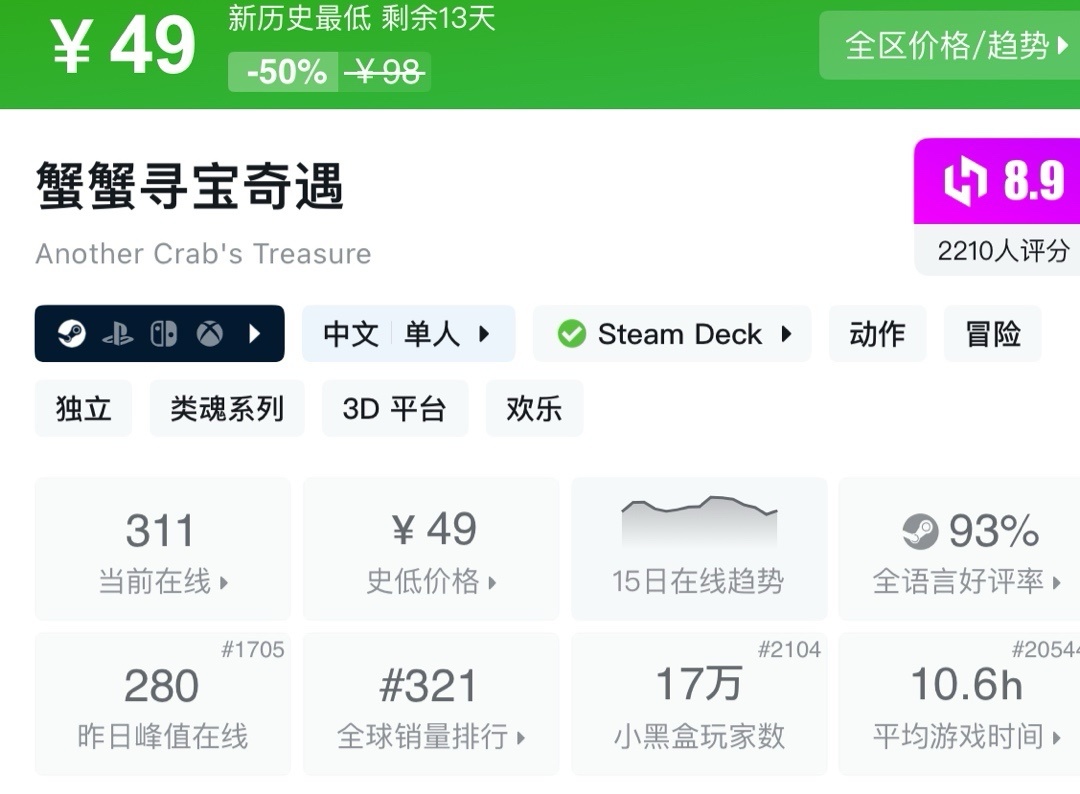Click the Xiaoheihe logo beside 8.9 score

[965, 182]
